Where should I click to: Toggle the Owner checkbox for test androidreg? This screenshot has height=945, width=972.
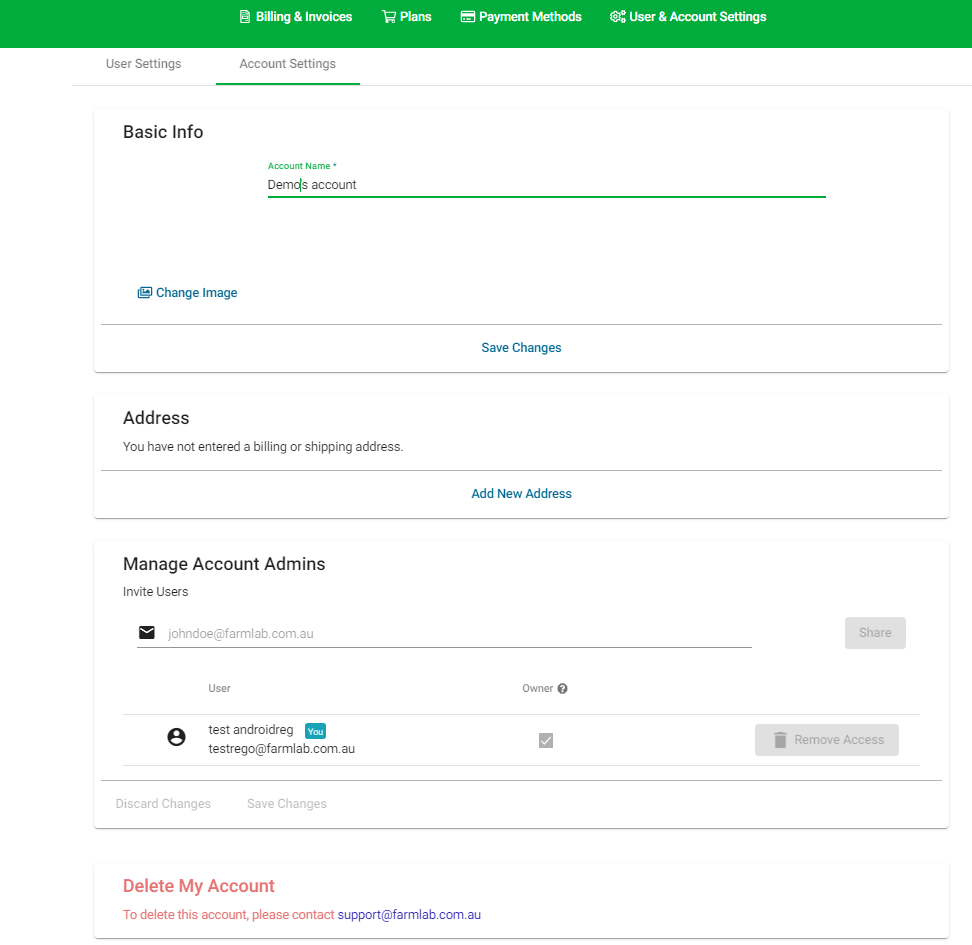click(x=546, y=740)
